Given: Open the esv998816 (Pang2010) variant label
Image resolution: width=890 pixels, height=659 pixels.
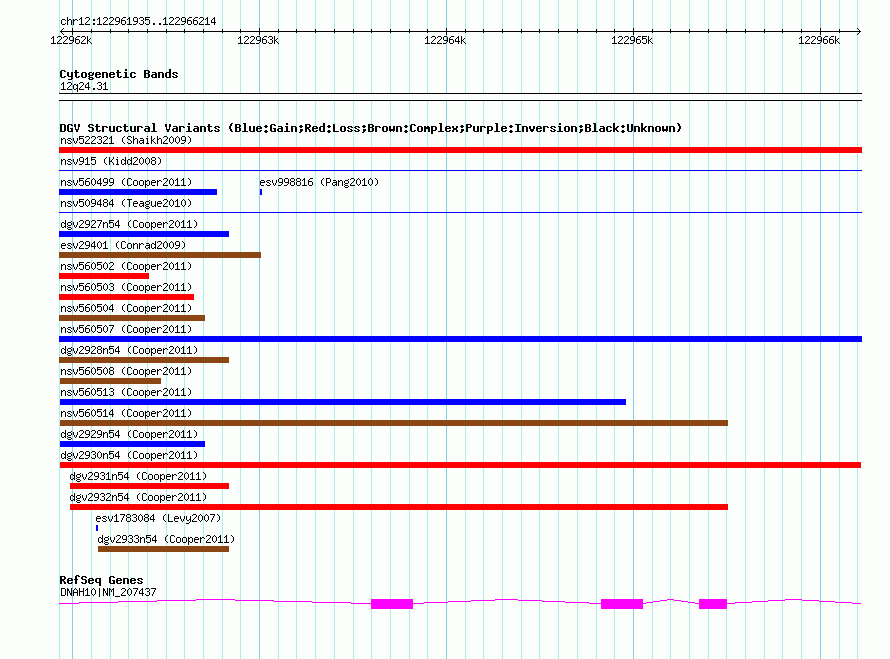Looking at the screenshot, I should tap(319, 182).
